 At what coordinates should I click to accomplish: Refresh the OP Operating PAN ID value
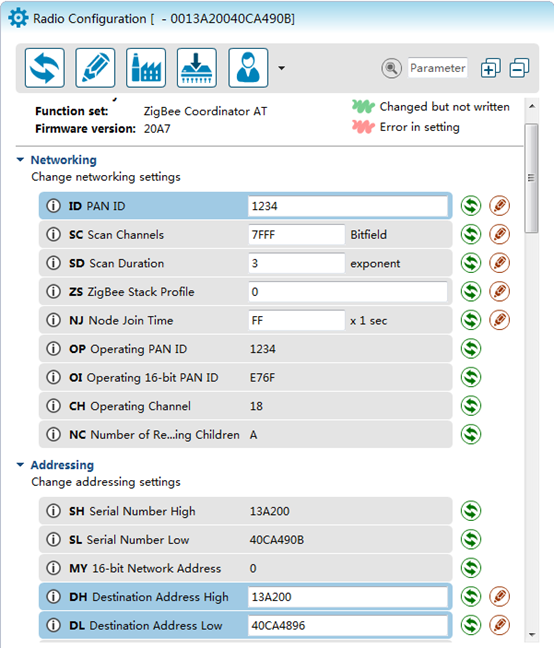[x=471, y=348]
